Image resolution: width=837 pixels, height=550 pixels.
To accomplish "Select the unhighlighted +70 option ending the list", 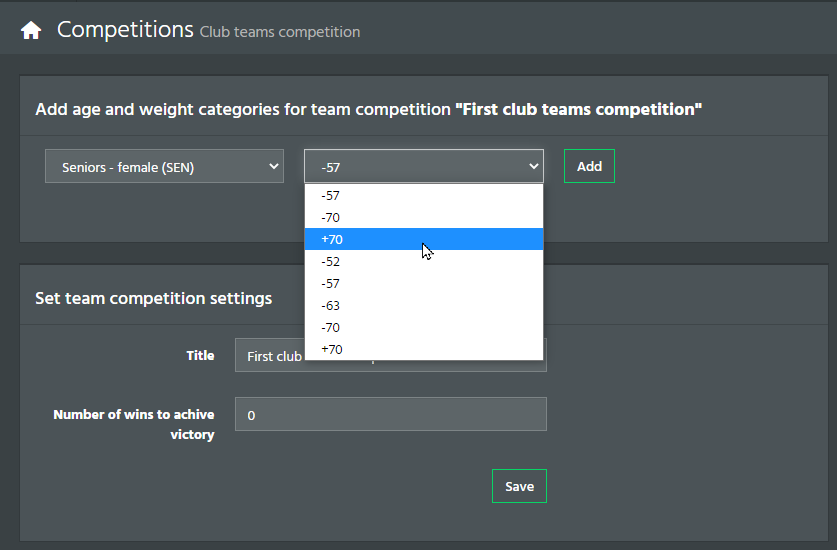I will (x=424, y=349).
